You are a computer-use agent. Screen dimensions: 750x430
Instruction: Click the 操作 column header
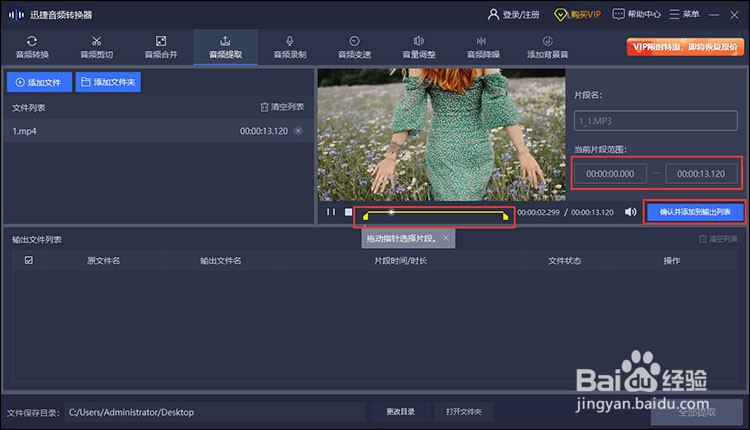(x=672, y=261)
